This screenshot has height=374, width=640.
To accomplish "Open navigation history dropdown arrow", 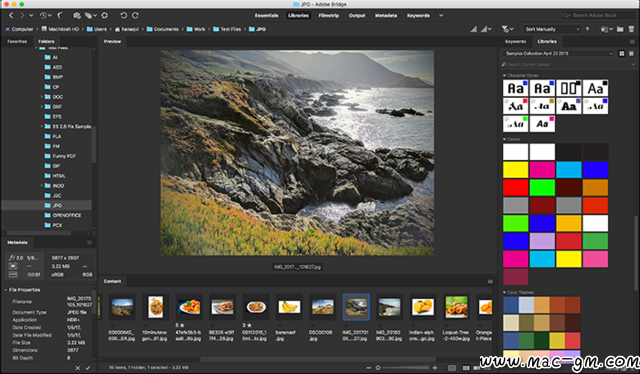I will point(31,16).
